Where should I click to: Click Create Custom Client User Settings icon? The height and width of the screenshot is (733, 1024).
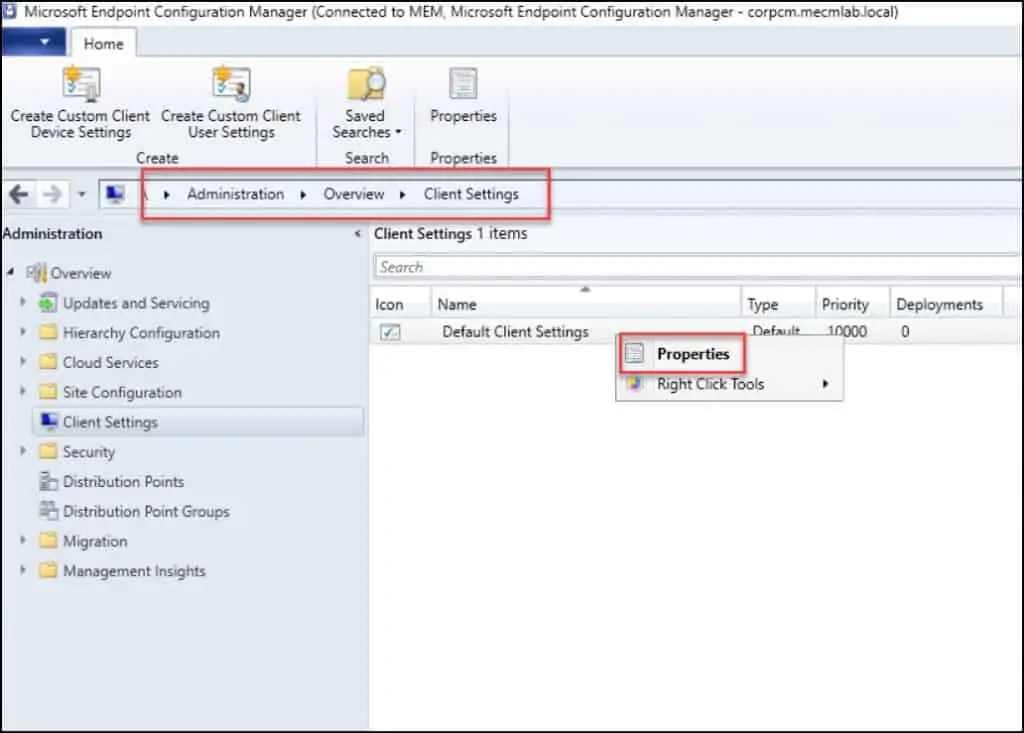click(x=231, y=84)
